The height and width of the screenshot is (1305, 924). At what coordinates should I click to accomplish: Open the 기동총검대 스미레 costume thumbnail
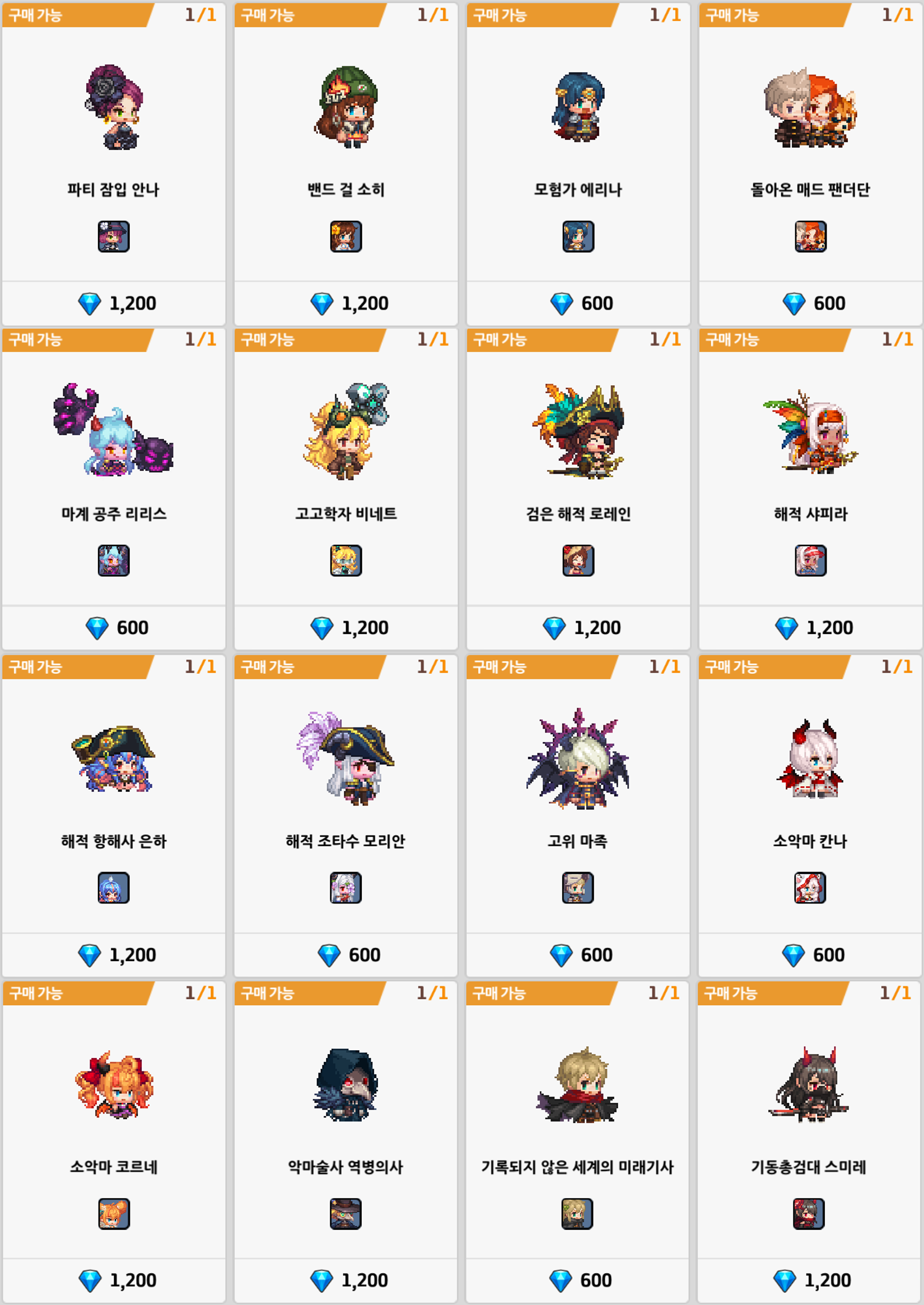click(809, 1214)
